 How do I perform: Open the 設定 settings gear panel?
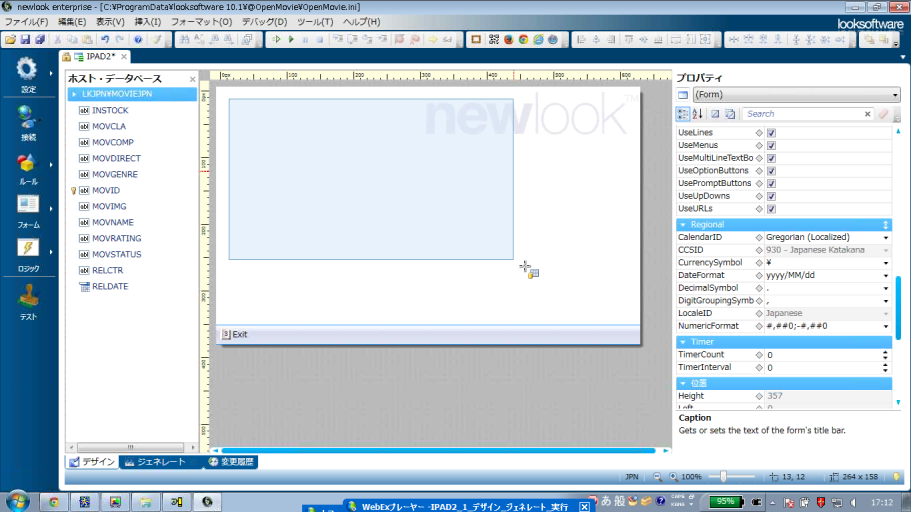point(27,76)
